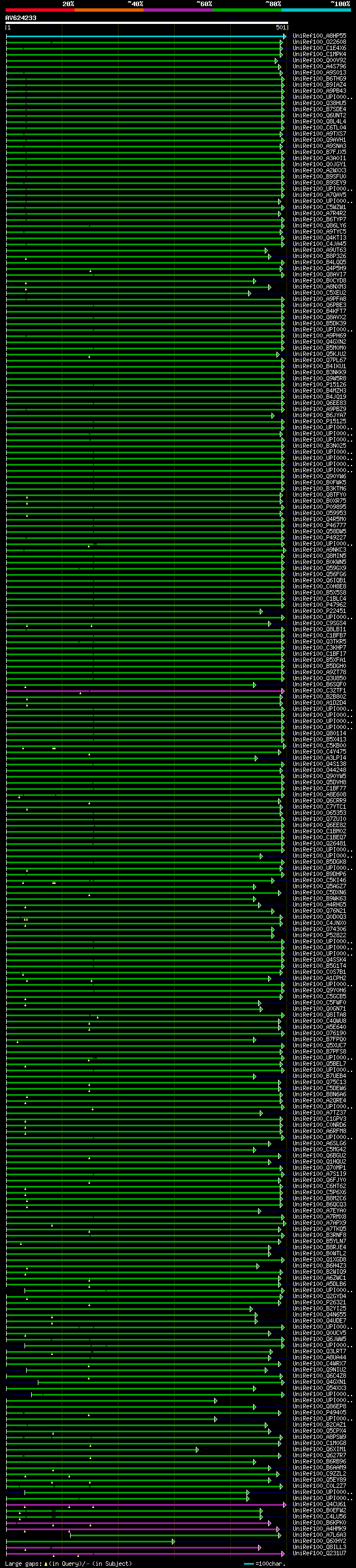The height and width of the screenshot is (1568, 356).
Task: Click the purple ~60% identity legend segment
Action: click(177, 11)
